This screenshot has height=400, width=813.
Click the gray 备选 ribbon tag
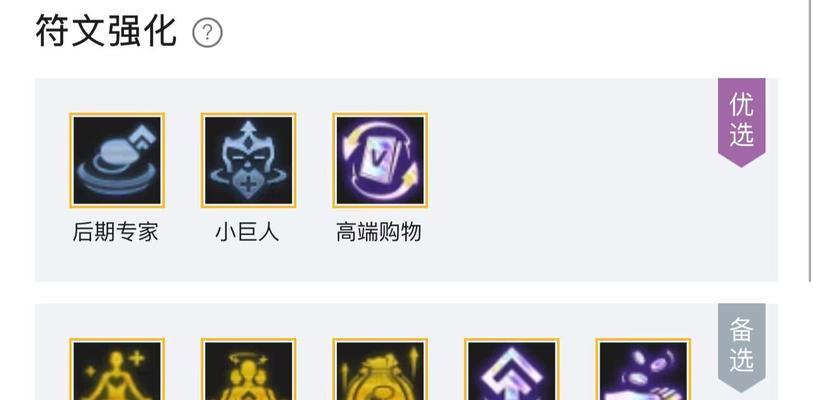click(741, 347)
